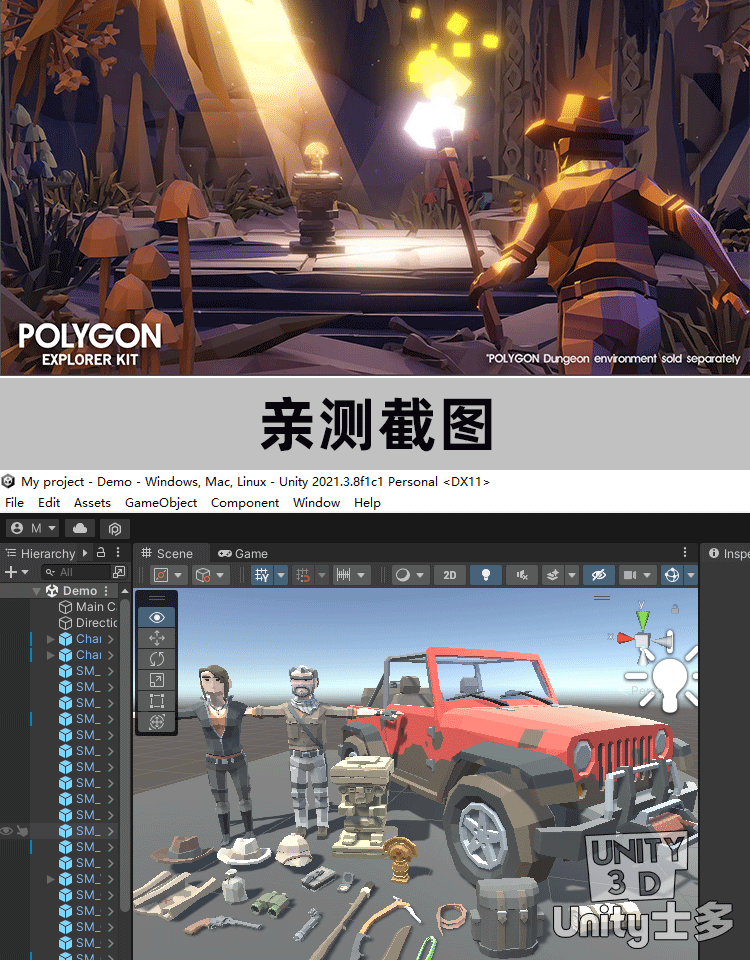Click the cloud services icon in toolbar
Image resolution: width=750 pixels, height=960 pixels.
tap(80, 528)
